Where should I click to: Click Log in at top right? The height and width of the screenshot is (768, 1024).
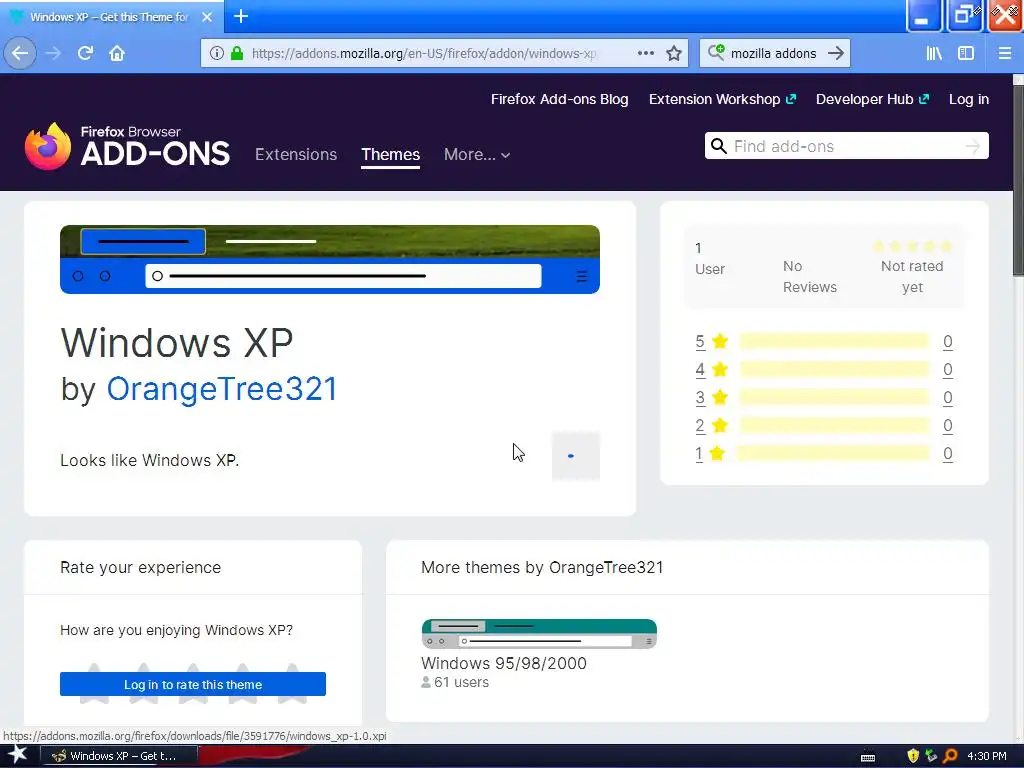pyautogui.click(x=968, y=99)
